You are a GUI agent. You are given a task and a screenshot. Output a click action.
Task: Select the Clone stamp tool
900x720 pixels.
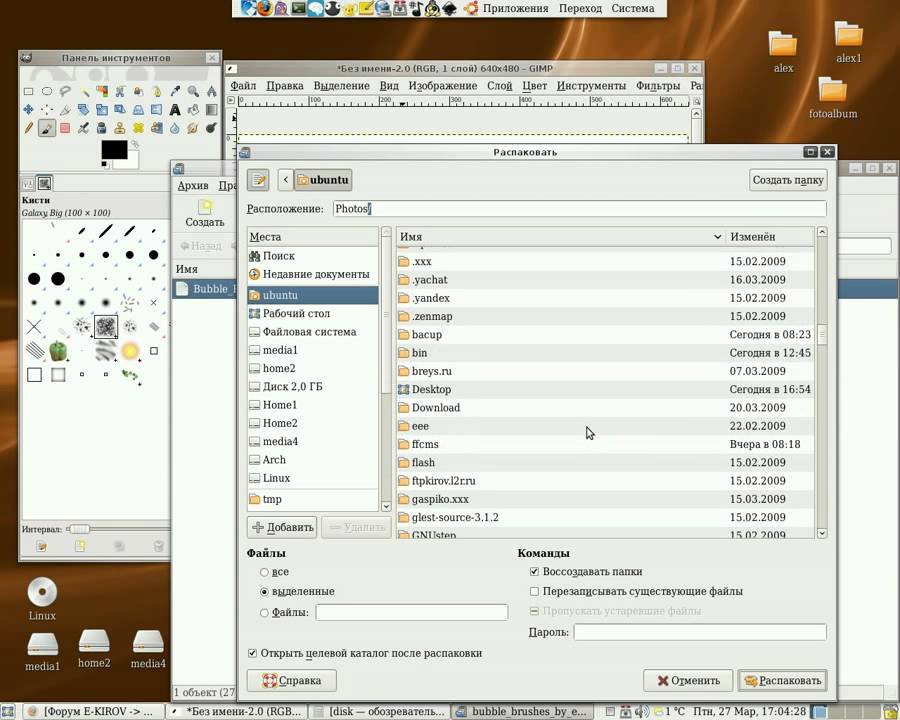(120, 127)
